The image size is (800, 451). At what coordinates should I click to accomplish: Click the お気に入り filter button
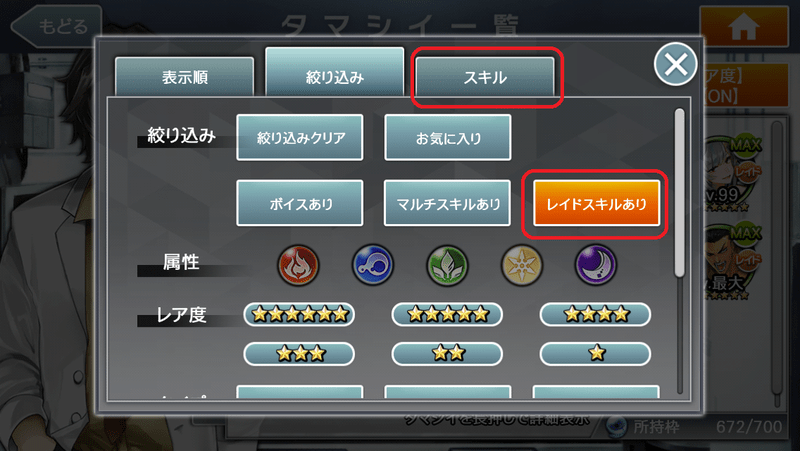pyautogui.click(x=447, y=138)
